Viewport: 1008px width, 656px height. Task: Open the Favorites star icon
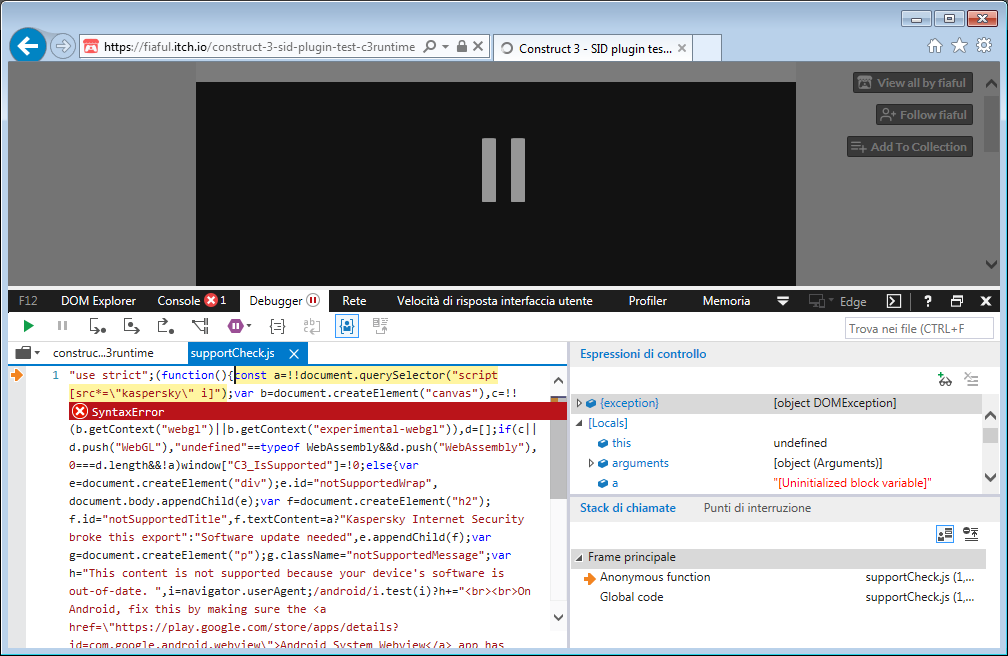click(959, 46)
